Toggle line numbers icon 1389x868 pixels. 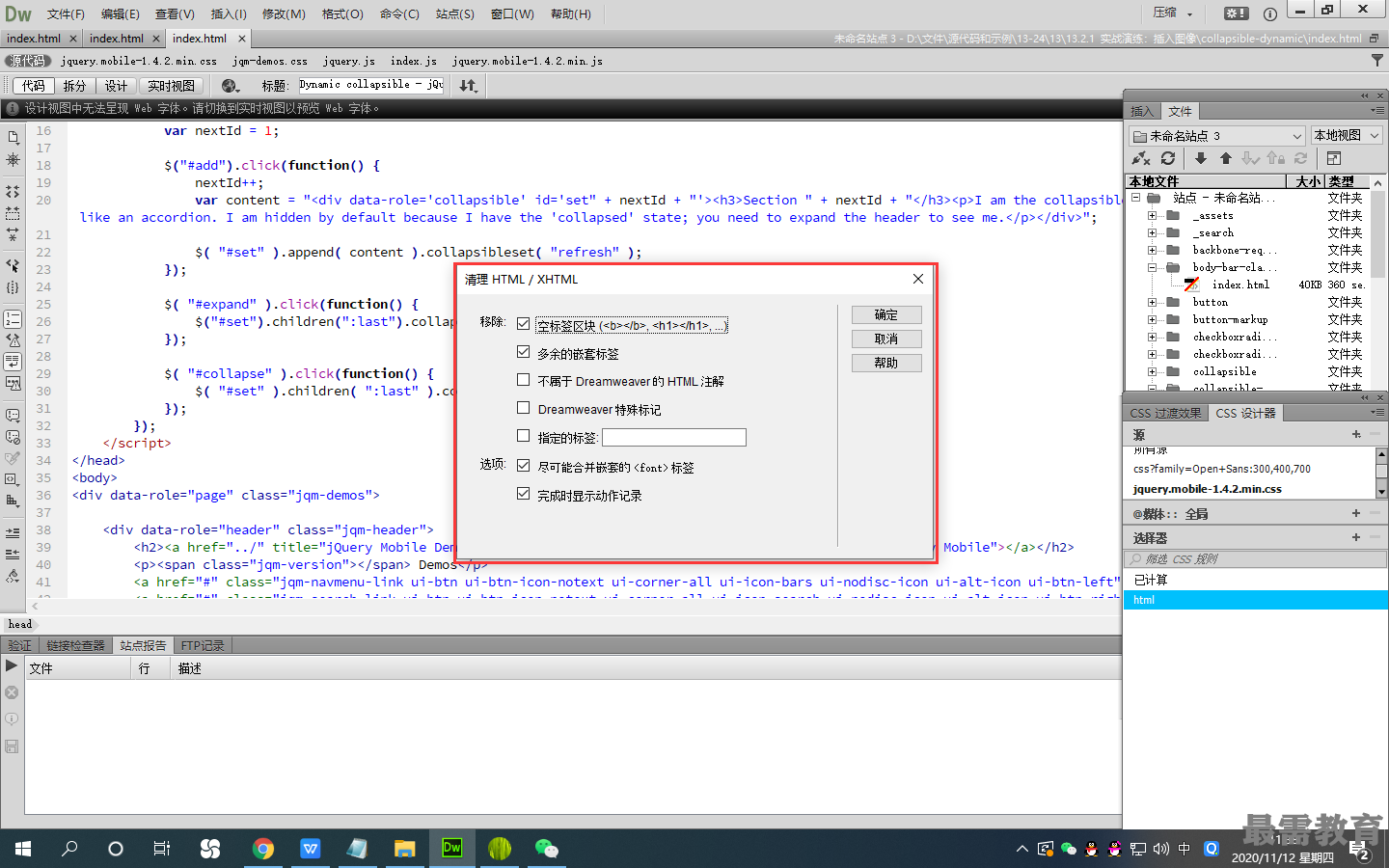[x=13, y=318]
